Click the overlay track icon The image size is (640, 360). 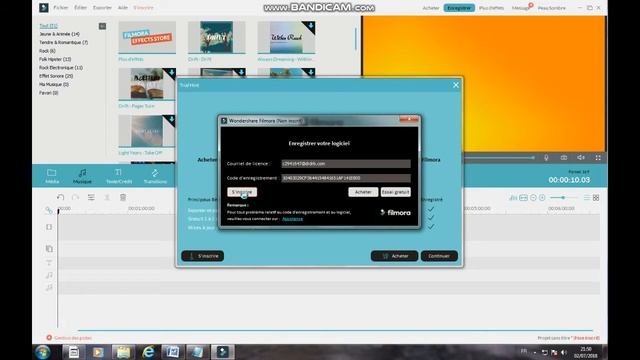click(49, 249)
